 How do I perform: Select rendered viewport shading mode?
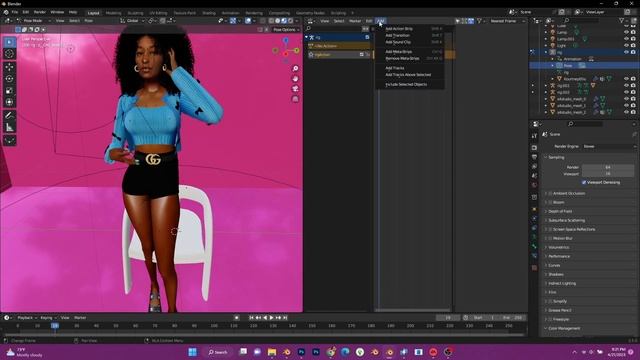[x=291, y=20]
